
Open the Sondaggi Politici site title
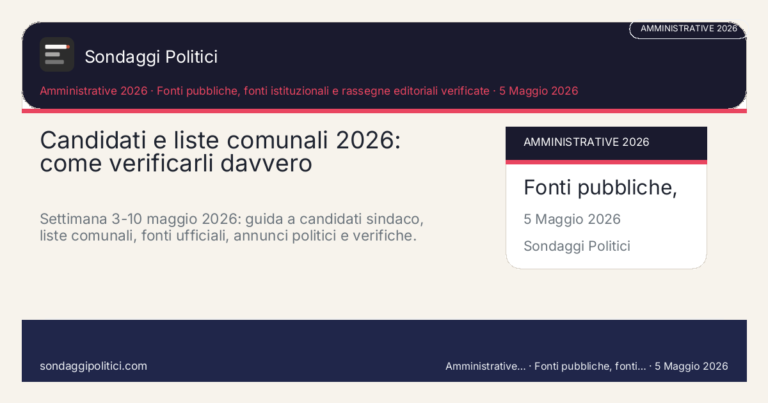[151, 57]
